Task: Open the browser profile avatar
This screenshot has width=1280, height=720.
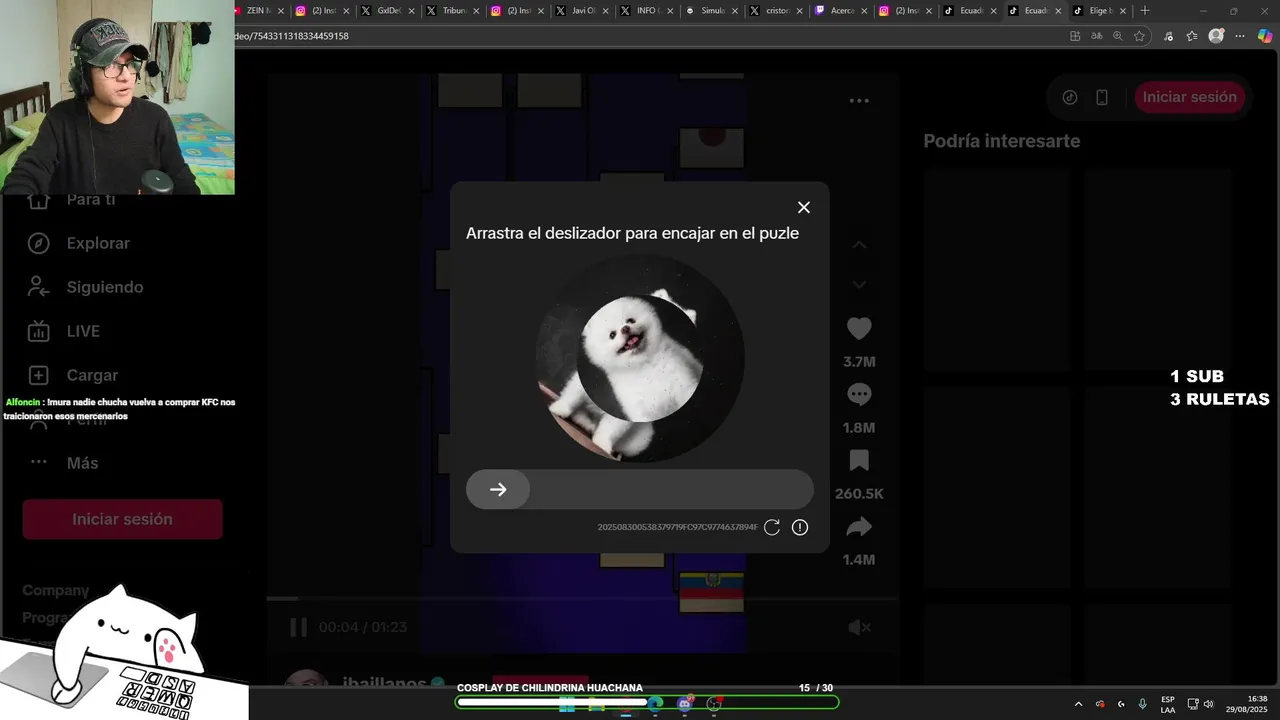Action: [x=1216, y=36]
